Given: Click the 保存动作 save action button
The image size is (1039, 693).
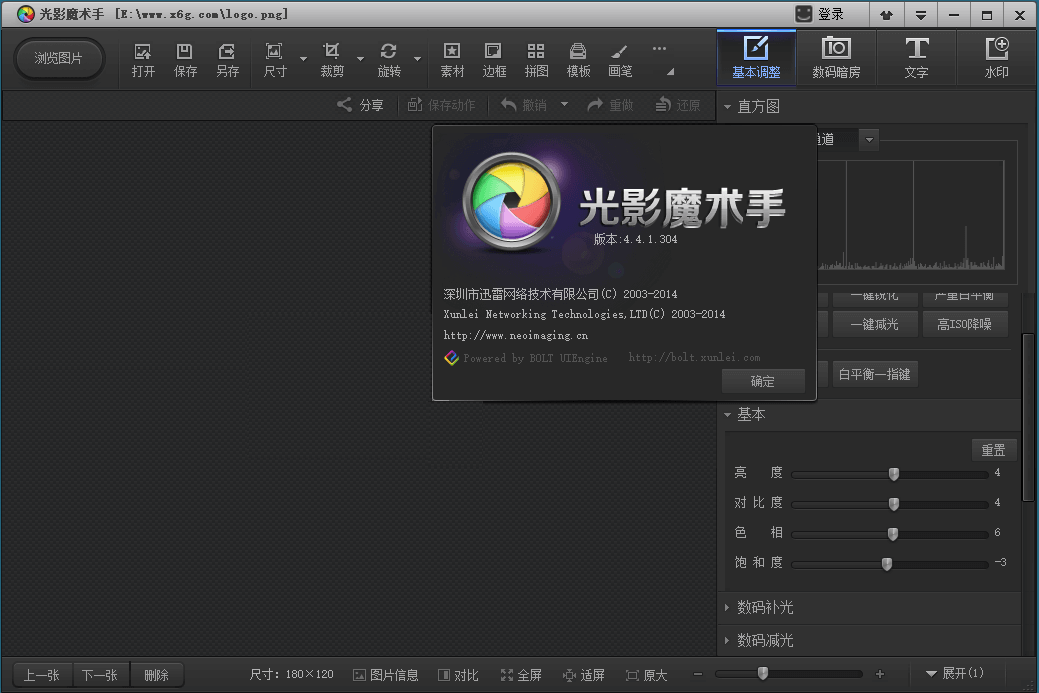Looking at the screenshot, I should (441, 105).
